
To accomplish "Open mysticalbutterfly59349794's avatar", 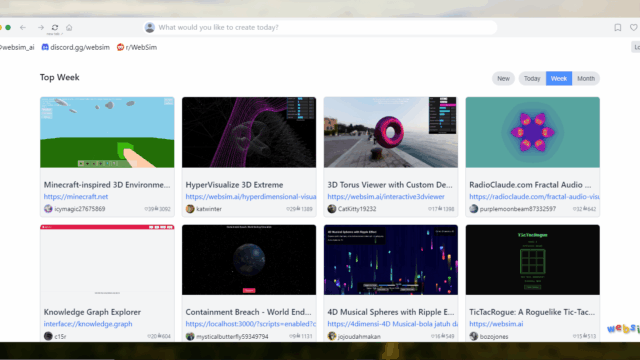I will coord(190,336).
